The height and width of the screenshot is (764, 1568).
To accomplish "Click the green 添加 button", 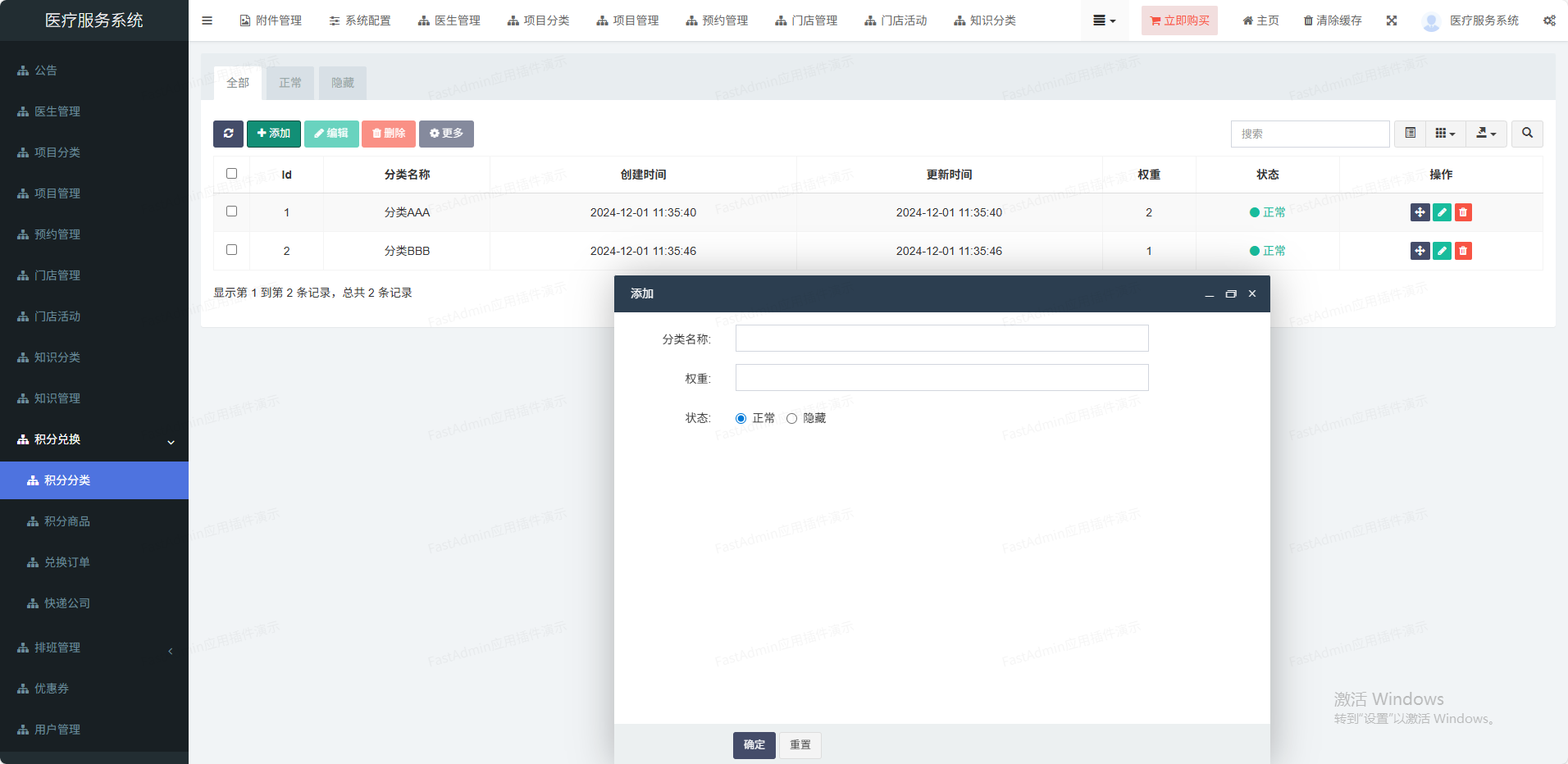I will 274,134.
